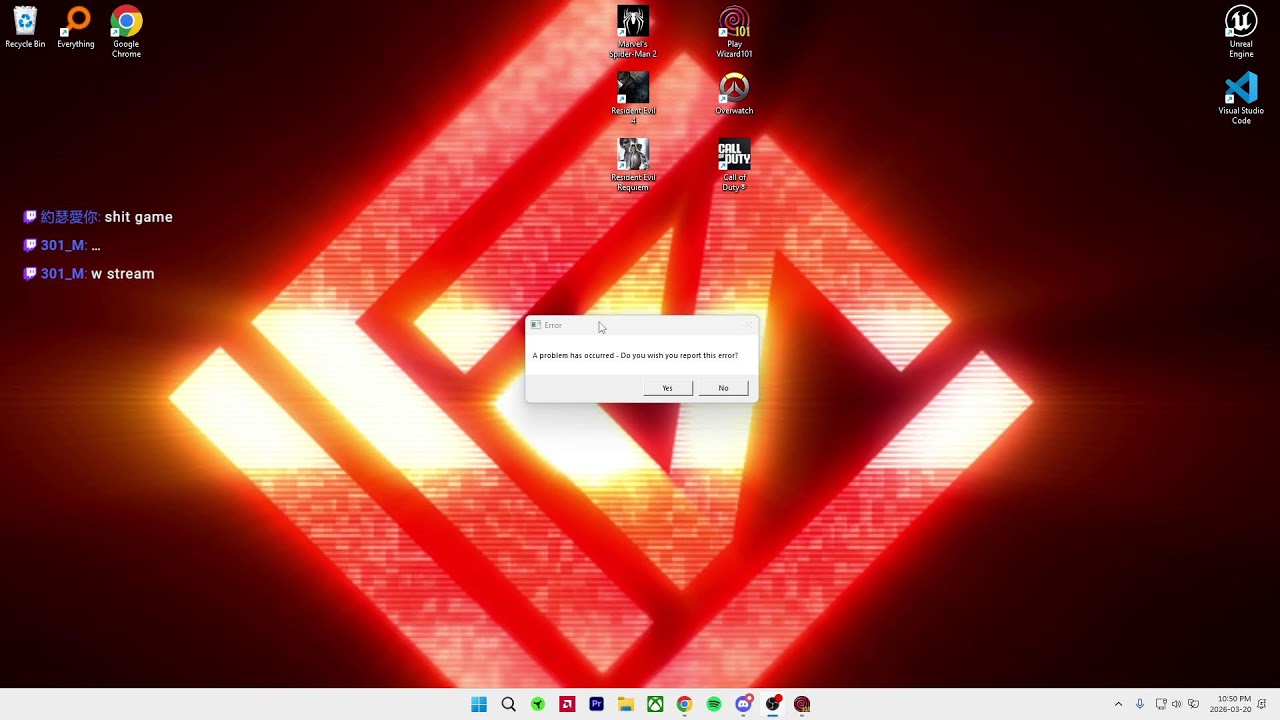Click No in the Error dialog

[x=723, y=388]
